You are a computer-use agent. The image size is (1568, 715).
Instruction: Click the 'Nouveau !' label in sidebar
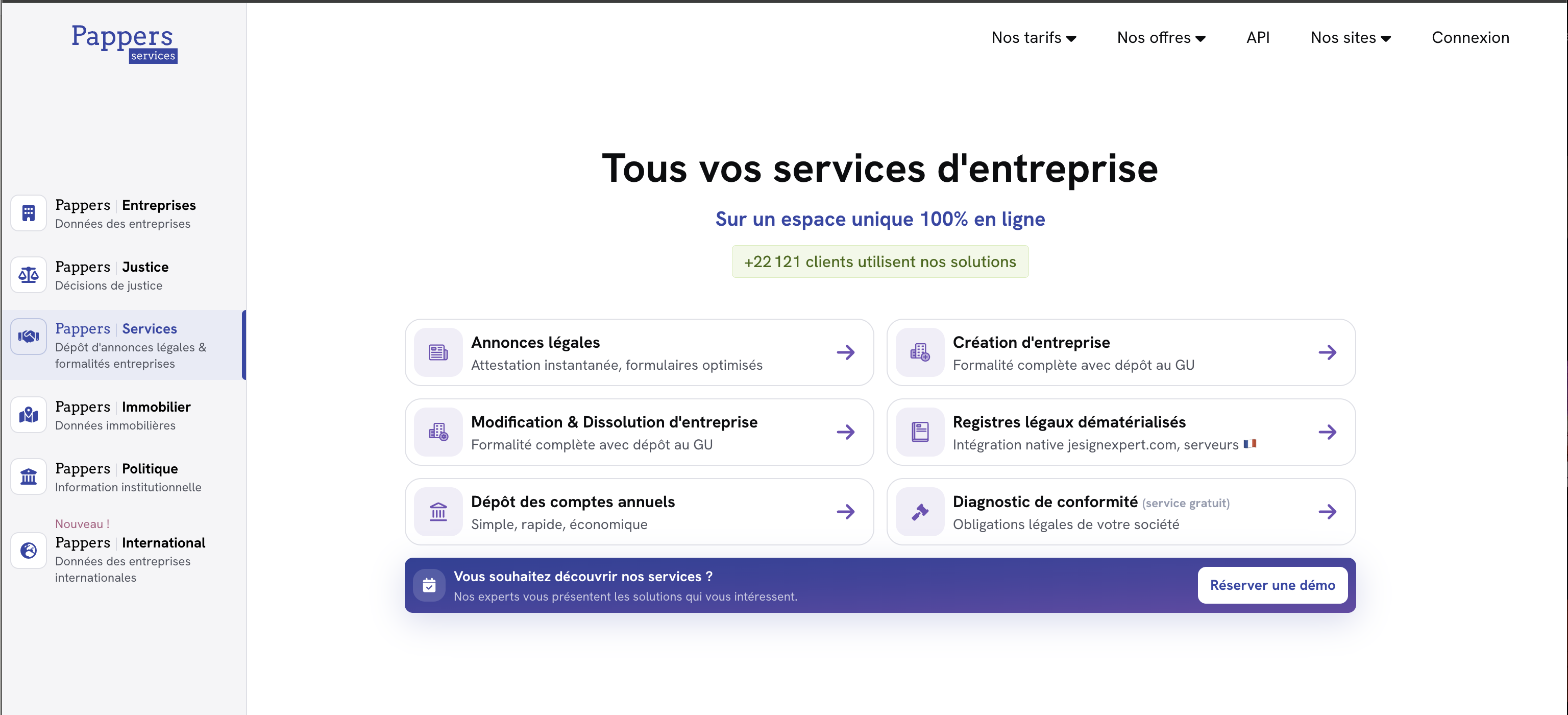tap(82, 524)
